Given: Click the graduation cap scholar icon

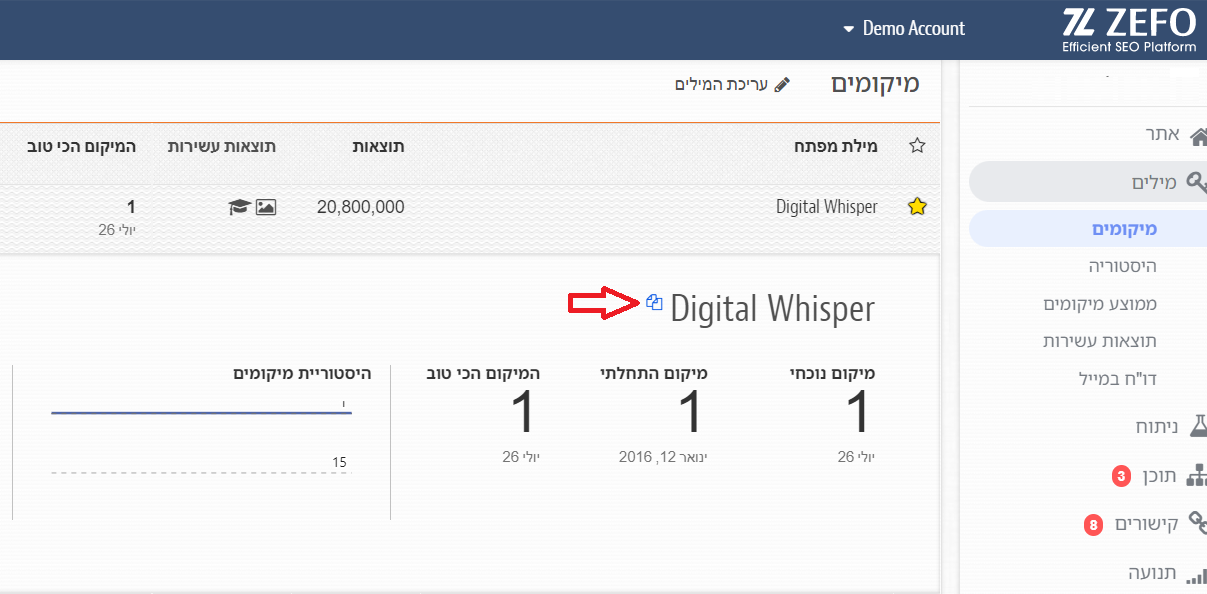Looking at the screenshot, I should click(239, 207).
